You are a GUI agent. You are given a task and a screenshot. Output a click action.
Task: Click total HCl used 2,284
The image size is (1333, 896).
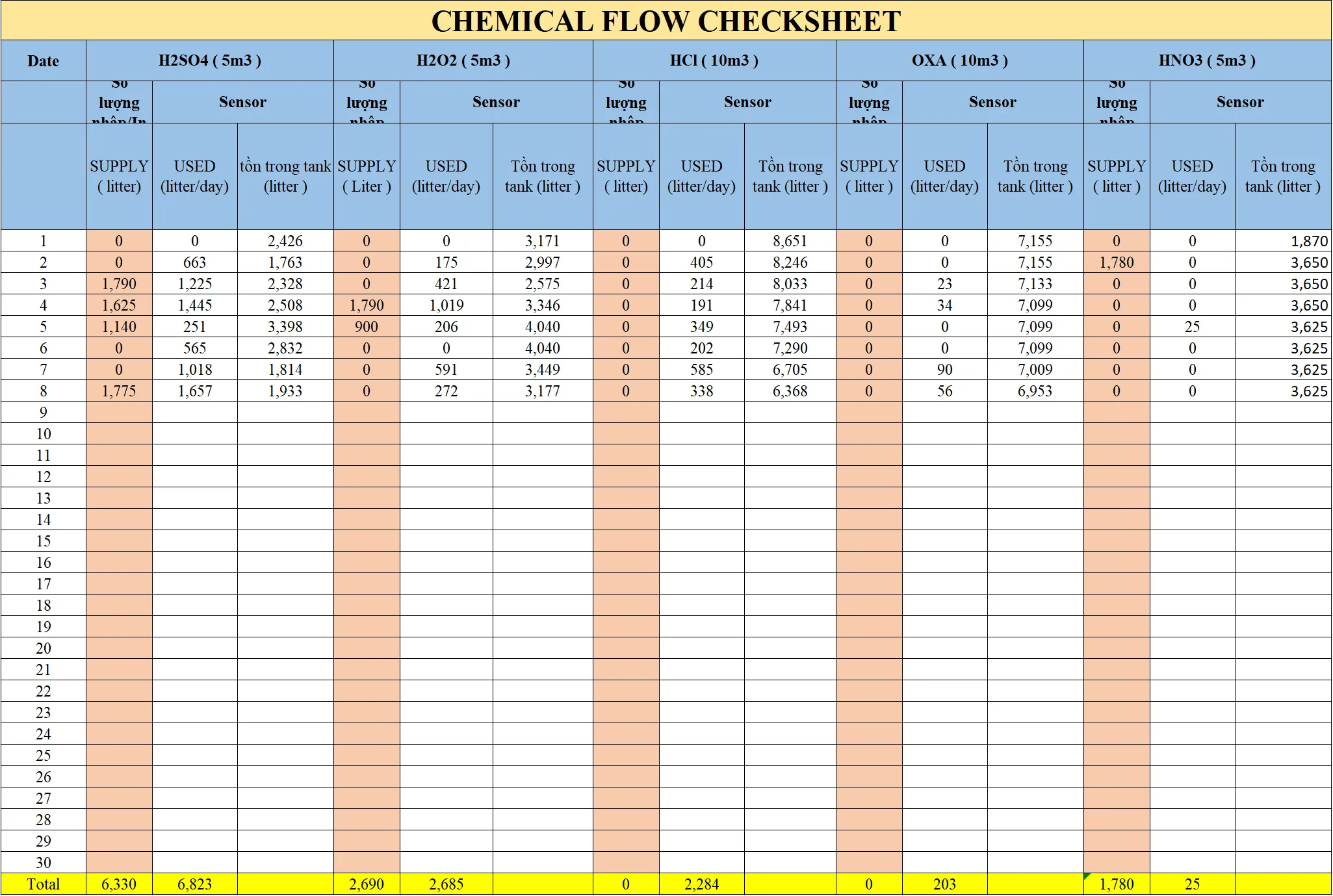(x=702, y=884)
